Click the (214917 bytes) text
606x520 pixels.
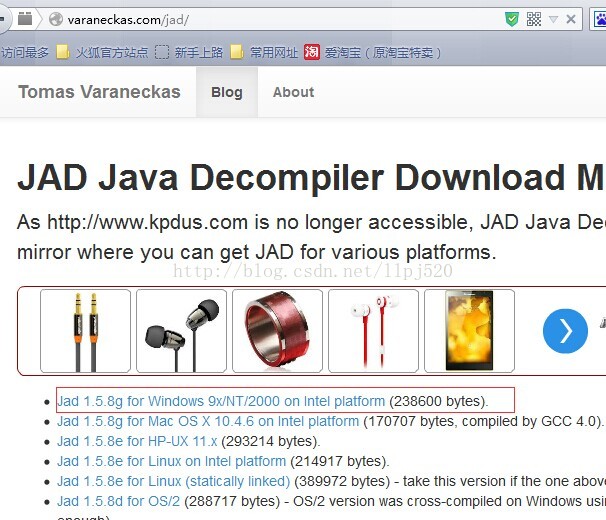coord(339,461)
